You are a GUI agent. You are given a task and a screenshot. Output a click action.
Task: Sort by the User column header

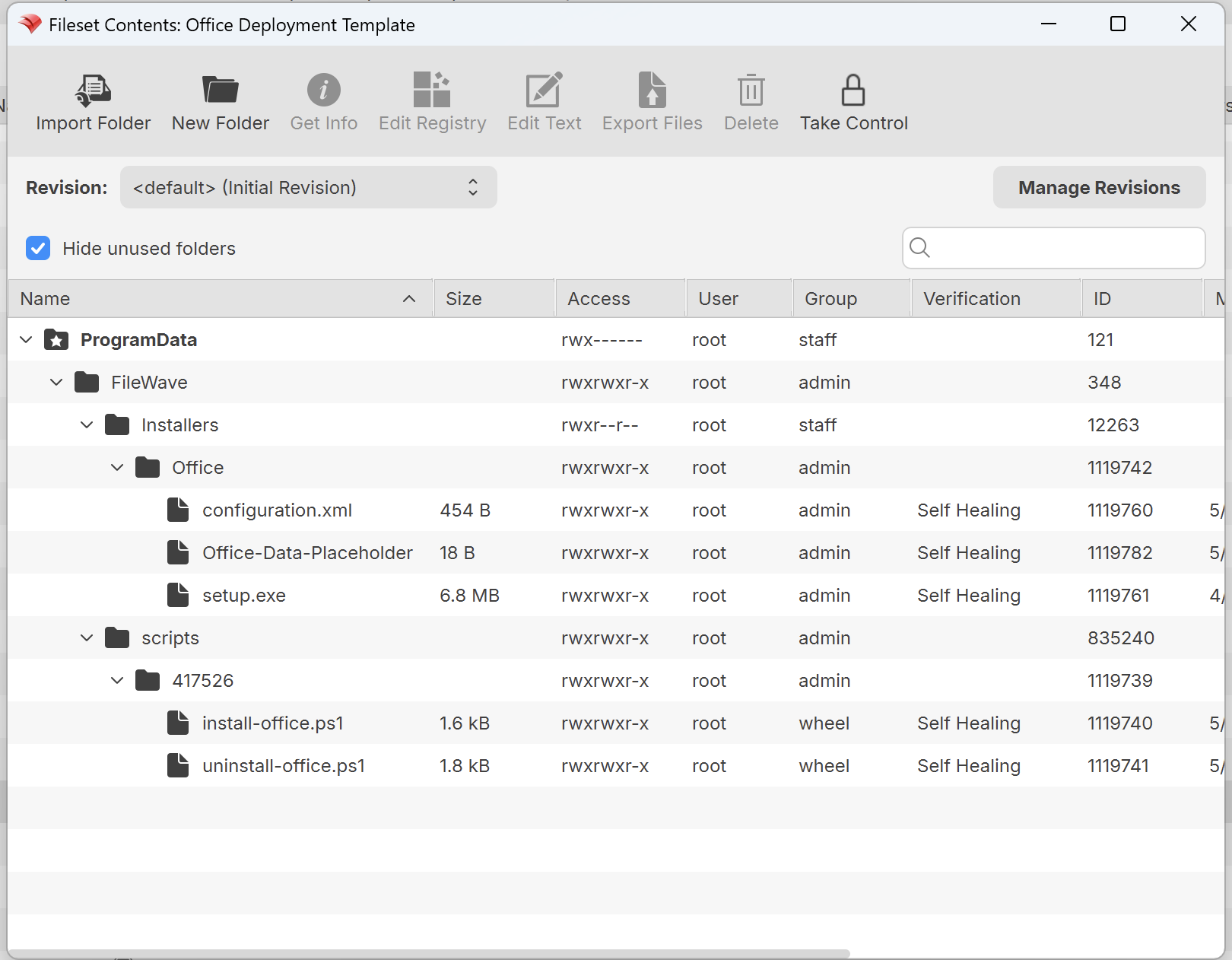click(739, 299)
